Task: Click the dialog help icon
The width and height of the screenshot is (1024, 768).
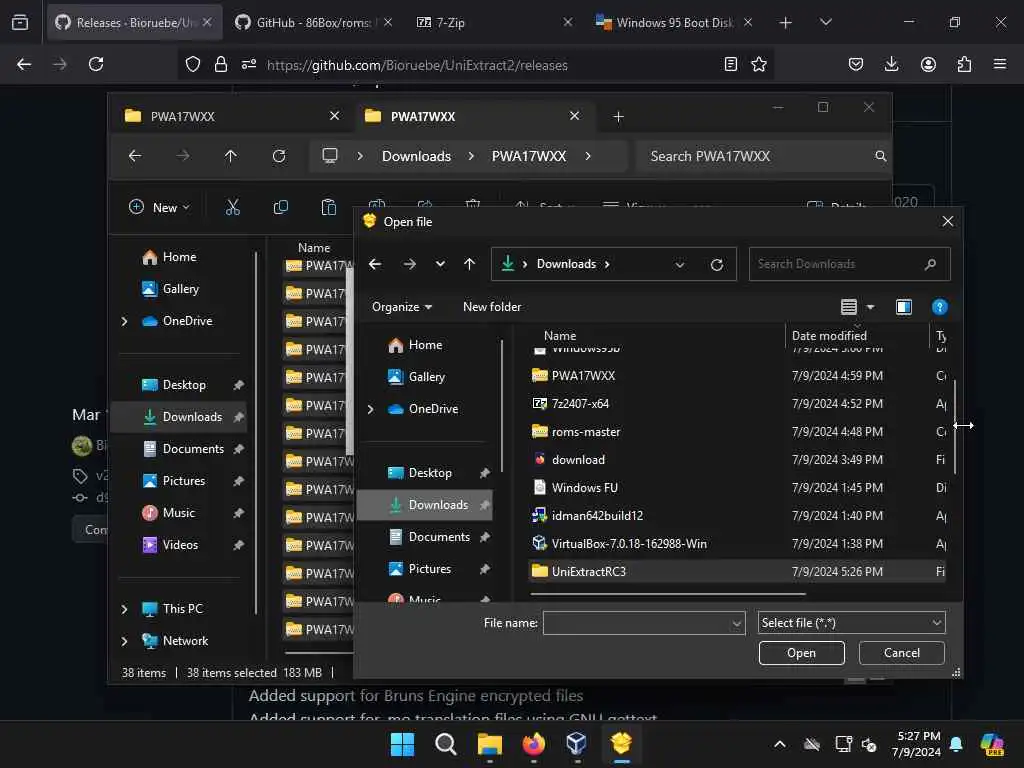Action: click(939, 307)
